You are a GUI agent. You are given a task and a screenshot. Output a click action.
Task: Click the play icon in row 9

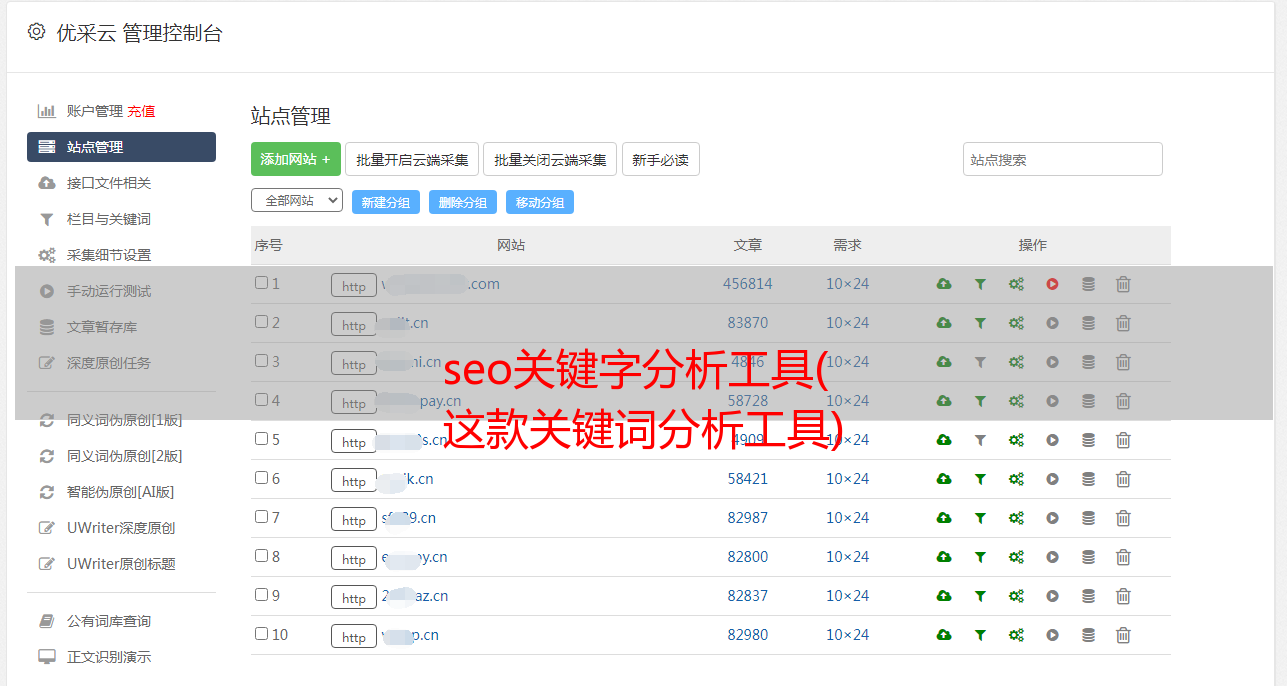point(1052,596)
